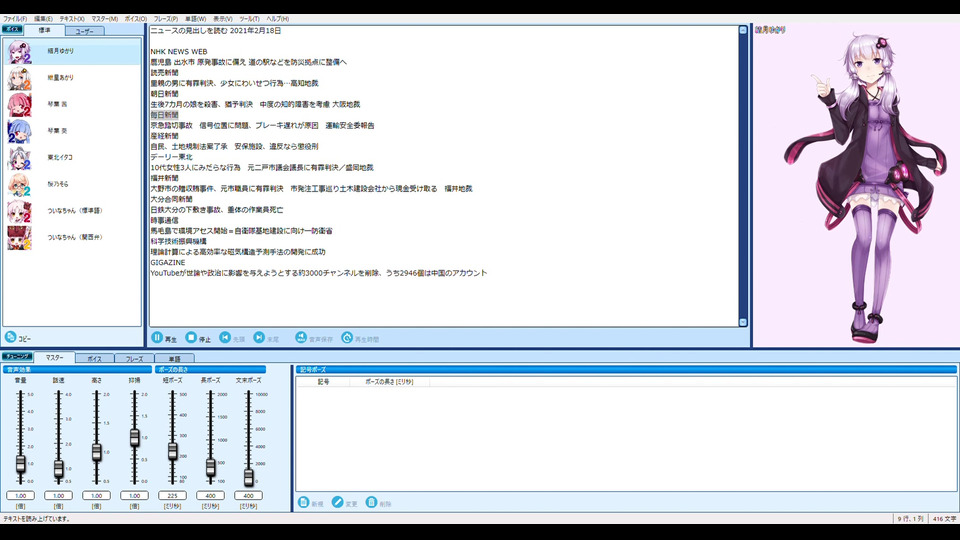Open the 単語(W) menu in menu bar

click(x=195, y=19)
